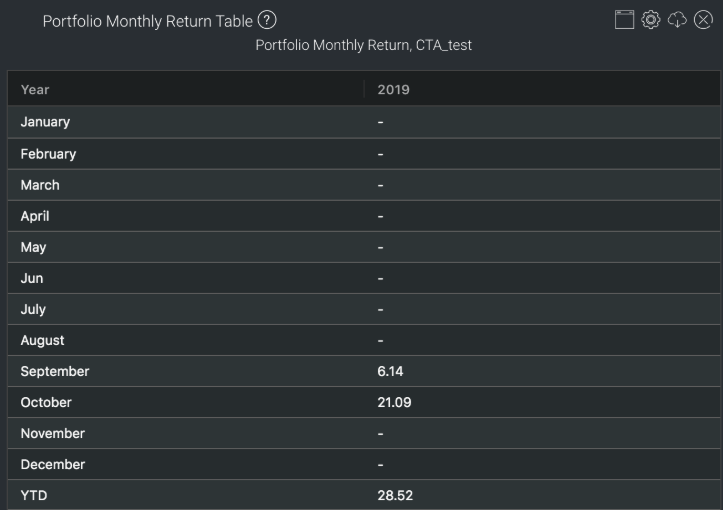Screen dimensions: 723x510
Task: Select the January row
Action: pos(364,122)
